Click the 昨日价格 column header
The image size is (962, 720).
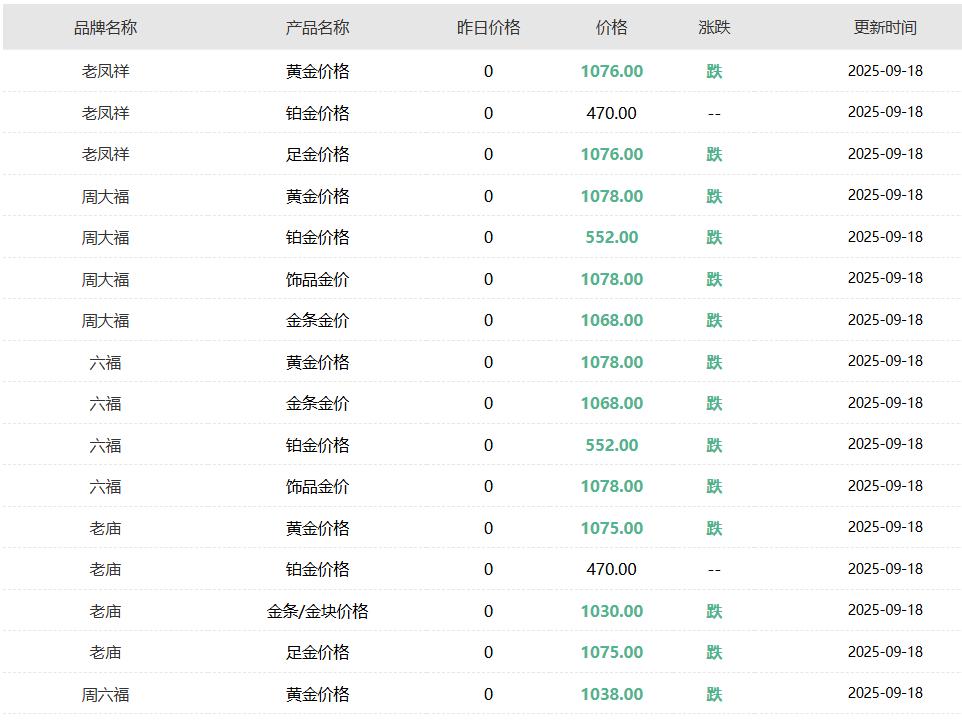[x=488, y=28]
